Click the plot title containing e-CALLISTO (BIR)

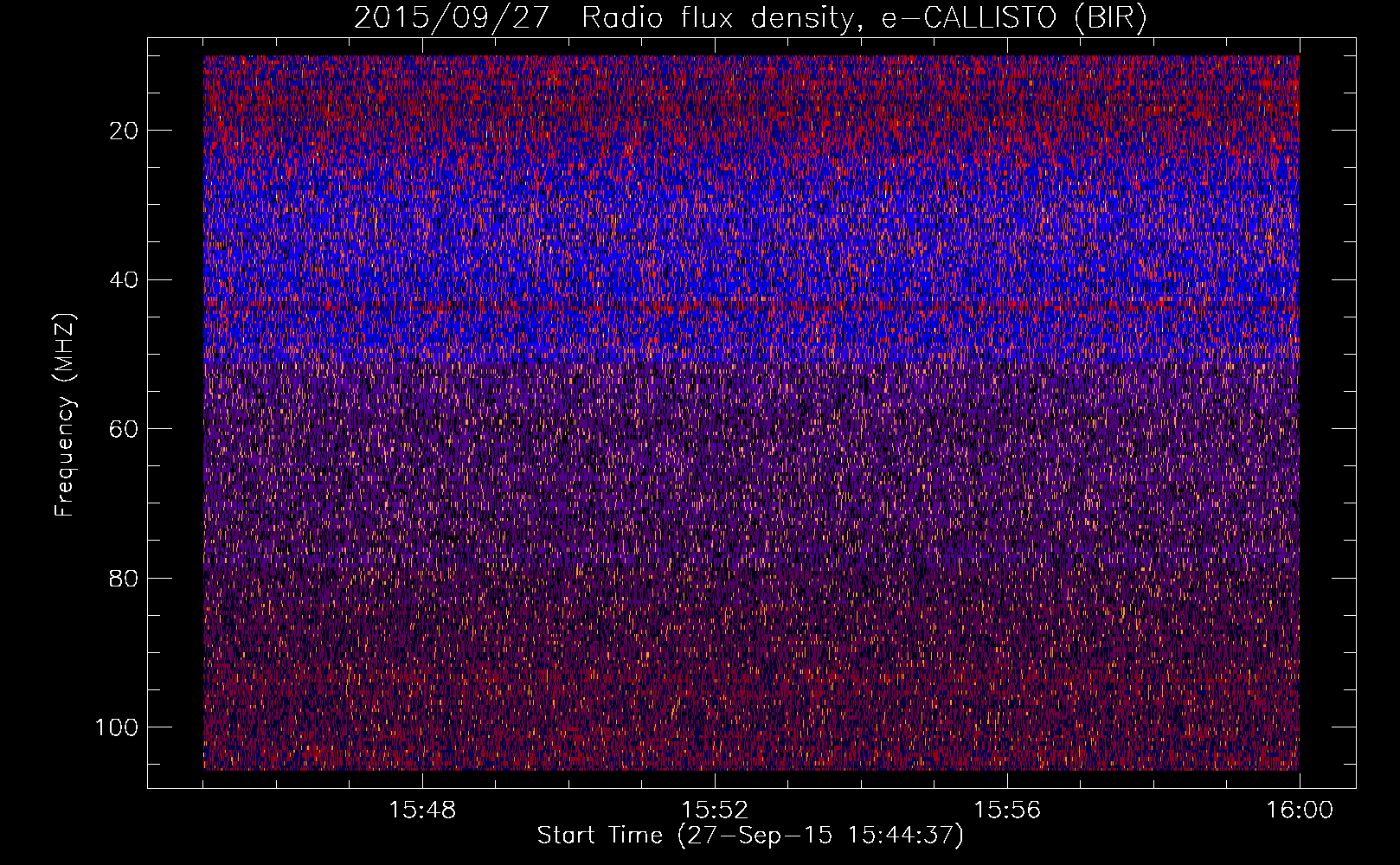tap(750, 18)
